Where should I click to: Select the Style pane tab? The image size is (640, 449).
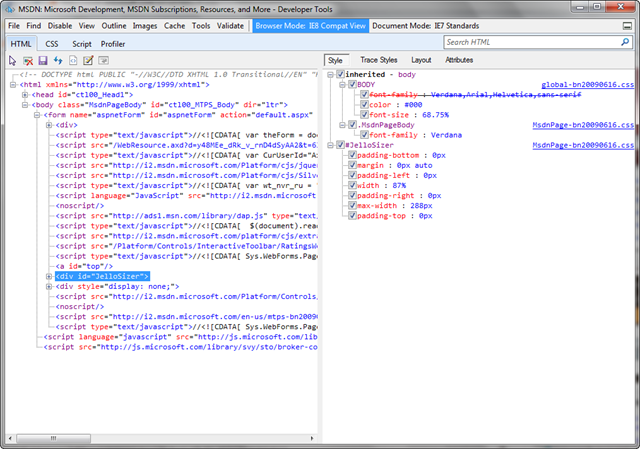point(336,60)
